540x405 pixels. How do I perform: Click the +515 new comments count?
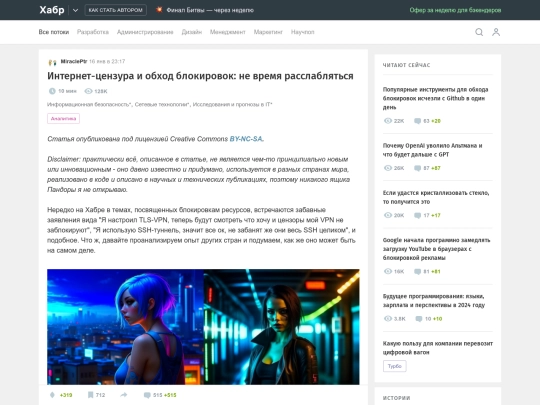pos(170,395)
